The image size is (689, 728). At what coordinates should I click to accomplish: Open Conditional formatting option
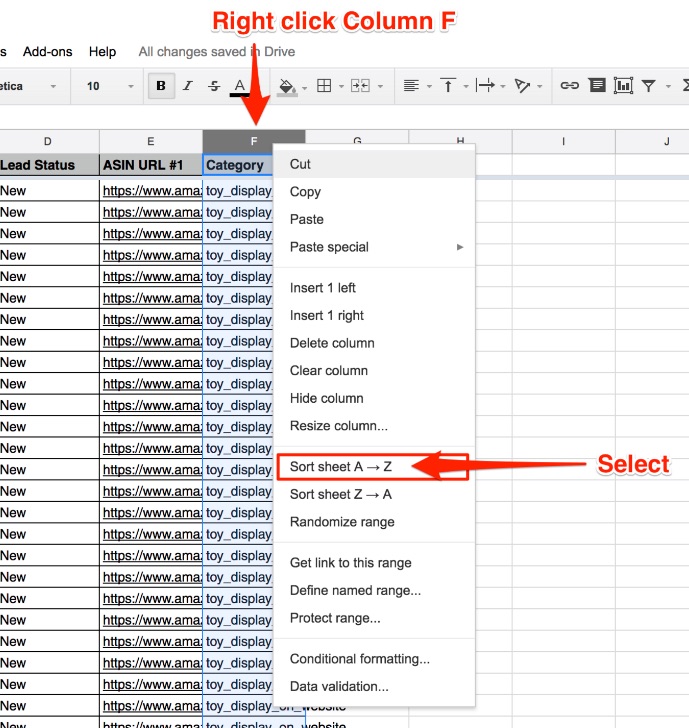click(x=374, y=659)
